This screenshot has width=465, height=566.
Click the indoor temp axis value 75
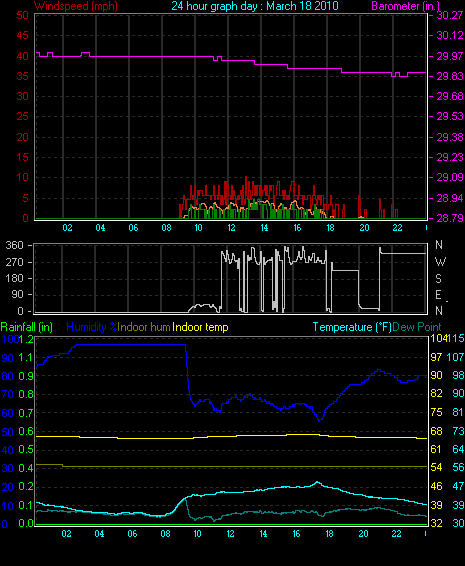(x=436, y=412)
